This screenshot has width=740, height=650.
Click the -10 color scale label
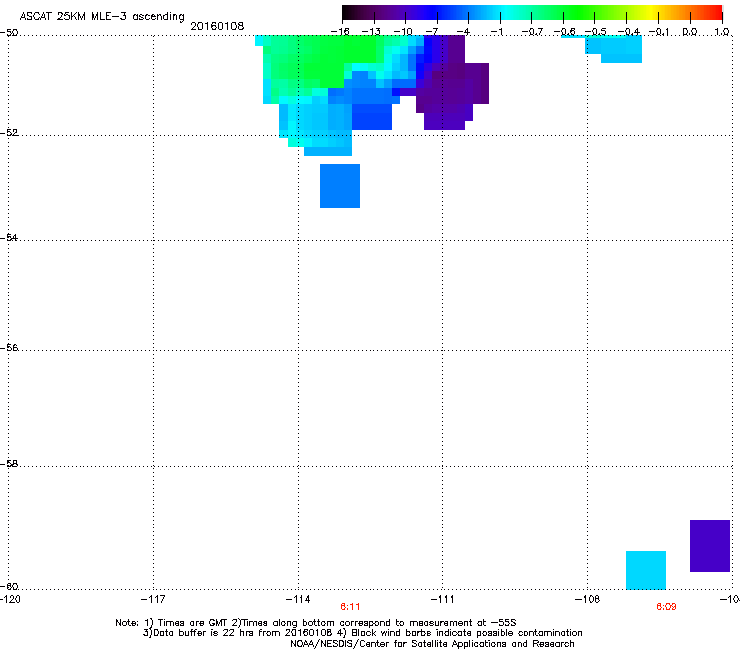pyautogui.click(x=403, y=32)
